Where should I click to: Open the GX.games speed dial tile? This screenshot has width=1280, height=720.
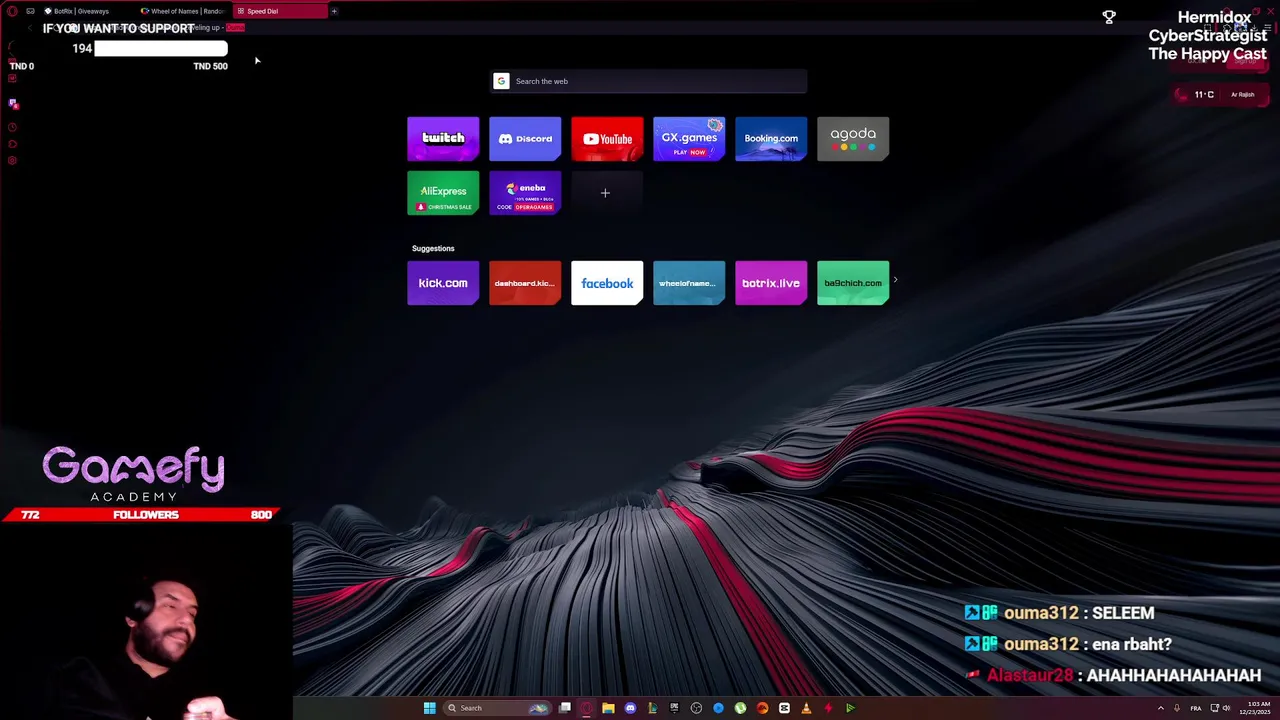point(689,139)
